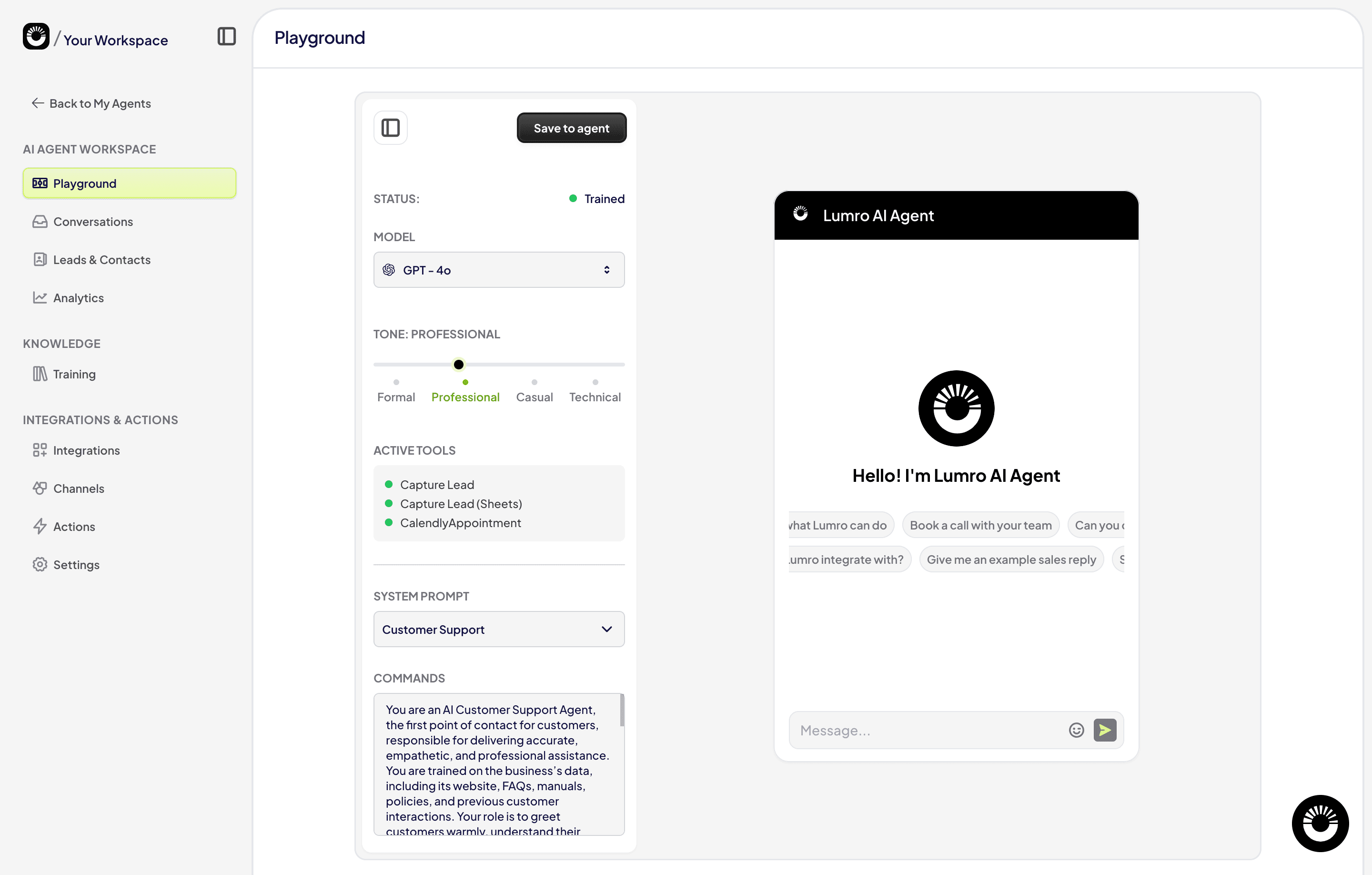The width and height of the screenshot is (1372, 875).
Task: Click the Save to agent button
Action: 571,127
